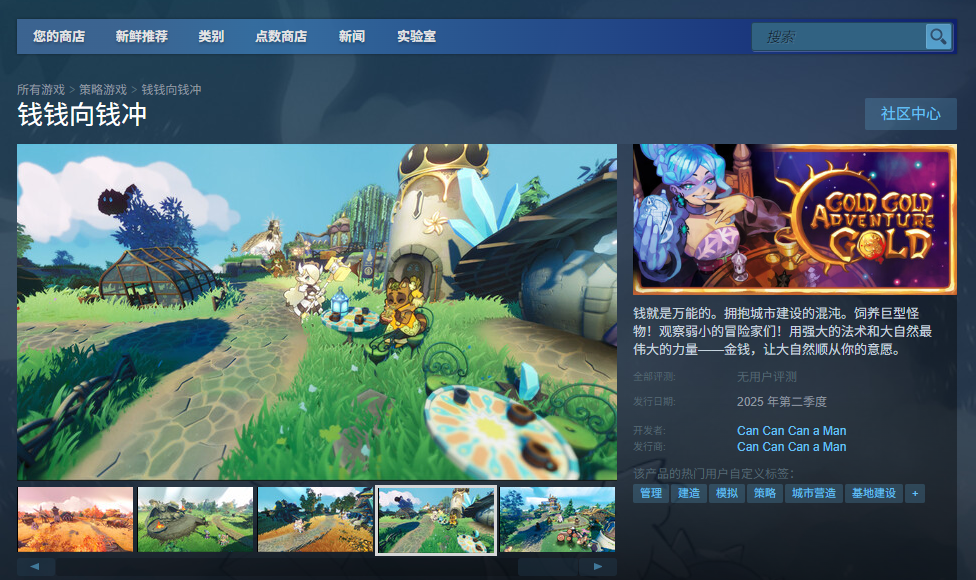Go to the 新闻 tab

(352, 37)
